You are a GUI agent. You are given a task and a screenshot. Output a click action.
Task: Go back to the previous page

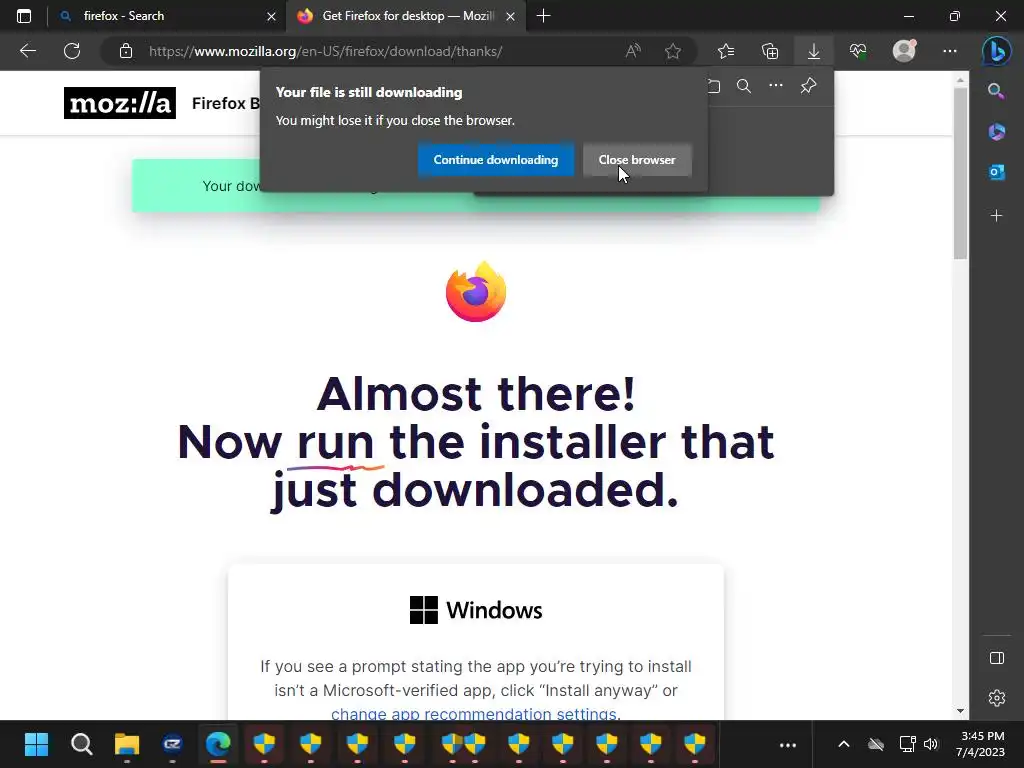point(28,51)
